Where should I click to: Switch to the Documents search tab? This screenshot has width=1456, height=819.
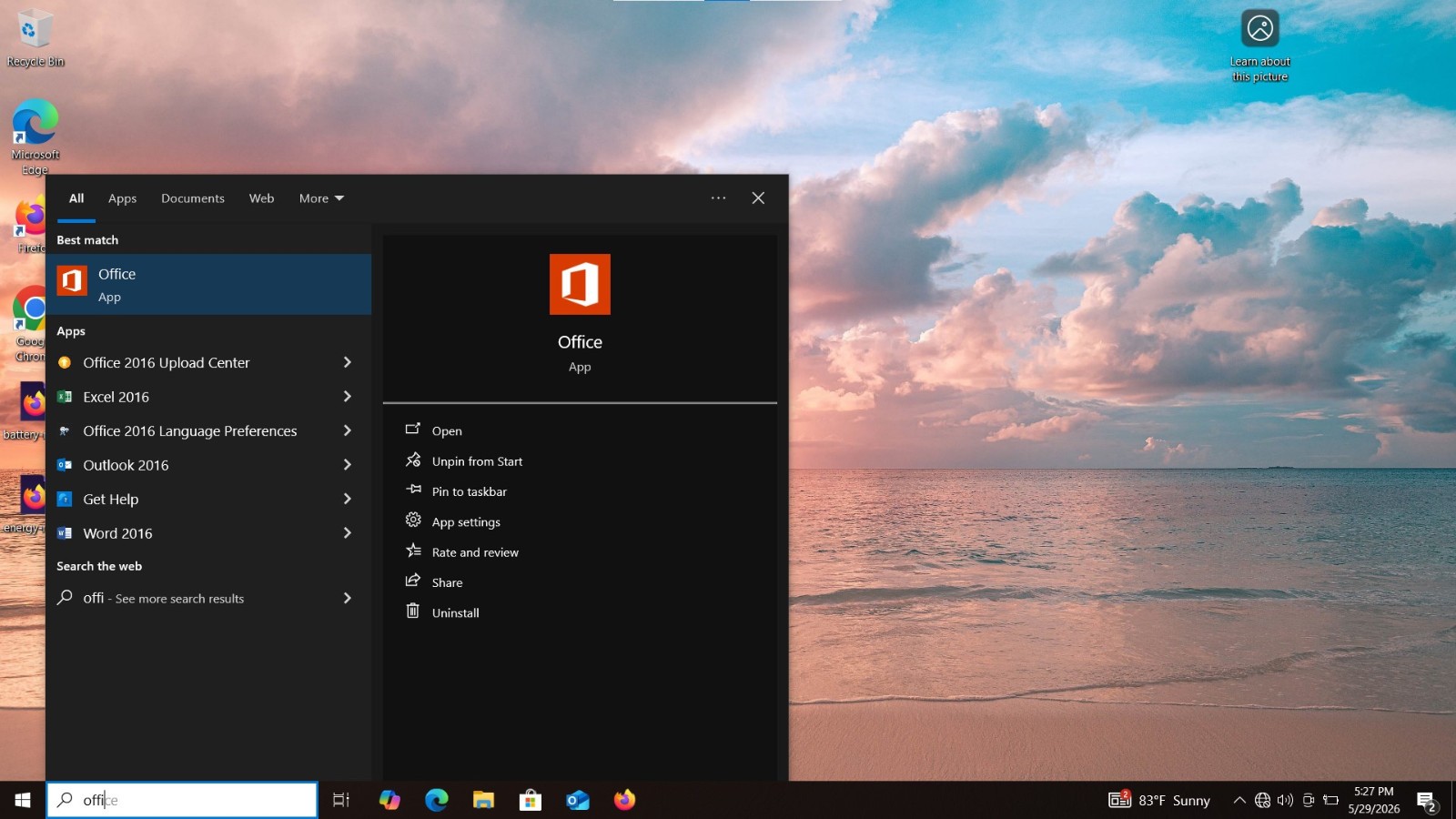193,198
